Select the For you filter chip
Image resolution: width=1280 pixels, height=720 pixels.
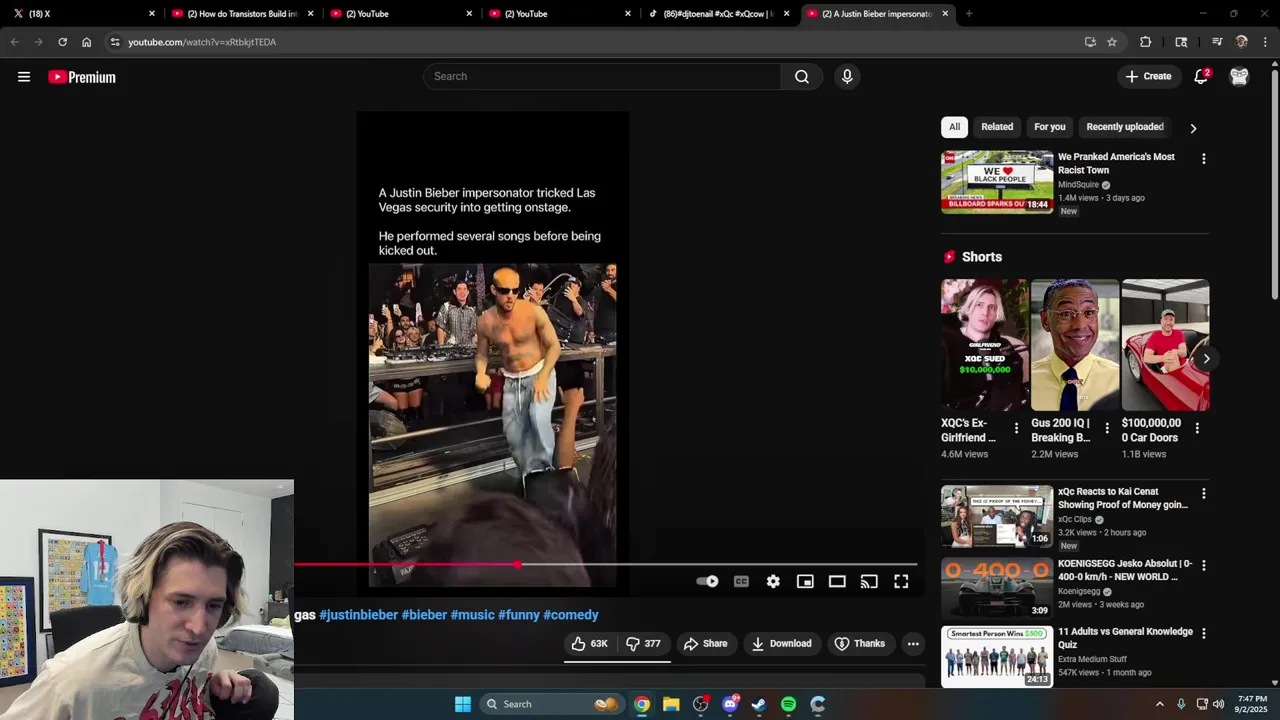click(x=1050, y=127)
